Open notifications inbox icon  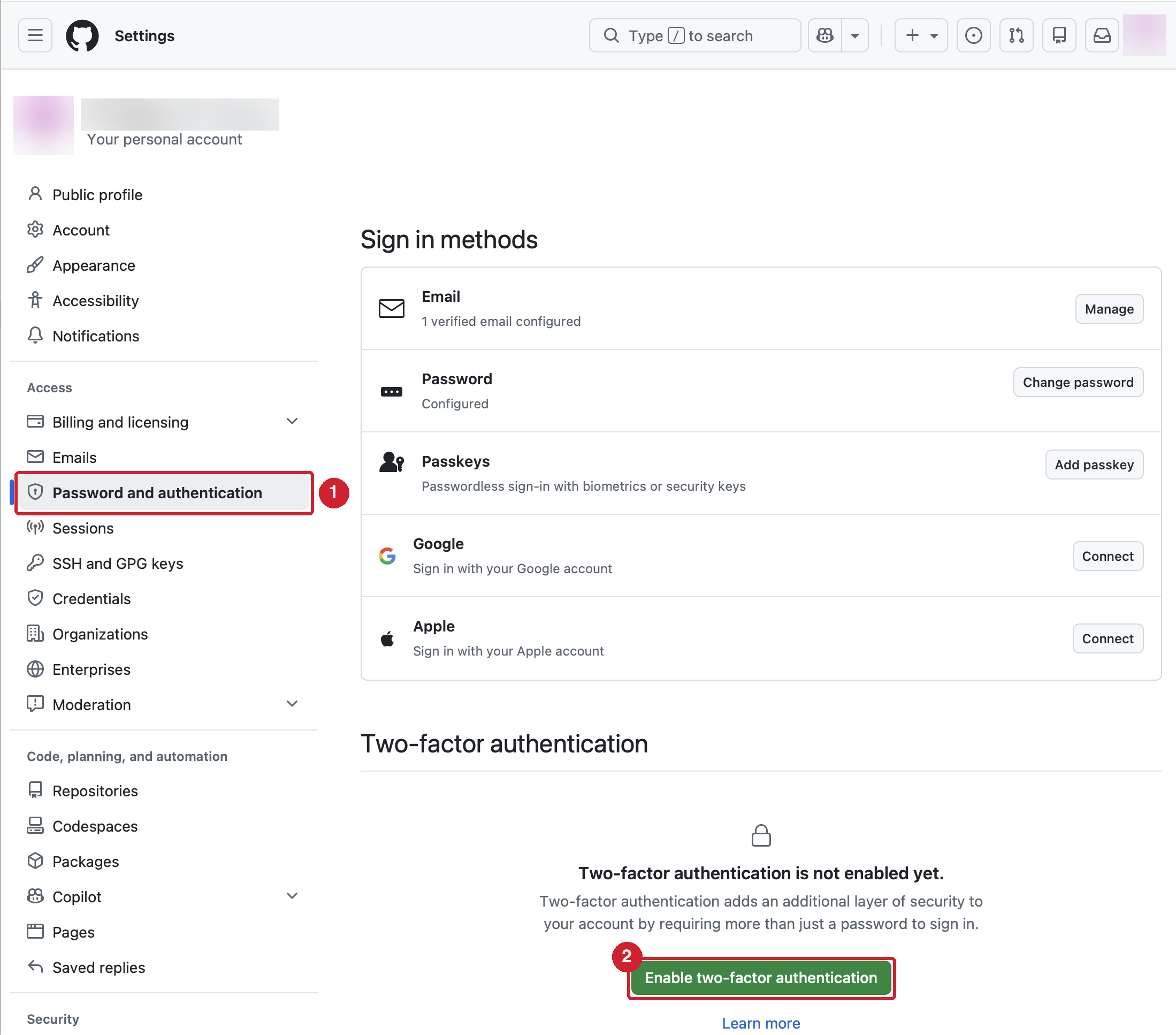point(1102,36)
